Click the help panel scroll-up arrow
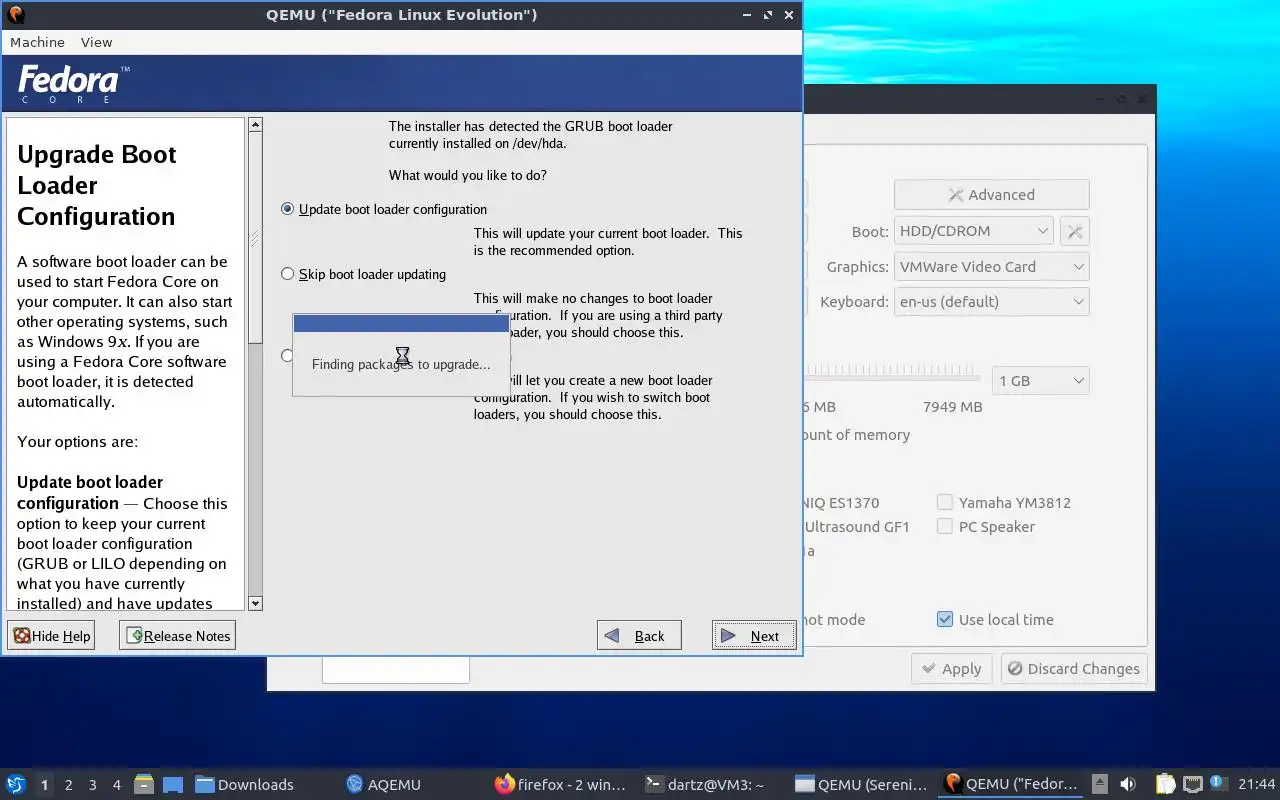The height and width of the screenshot is (800, 1280). 255,125
